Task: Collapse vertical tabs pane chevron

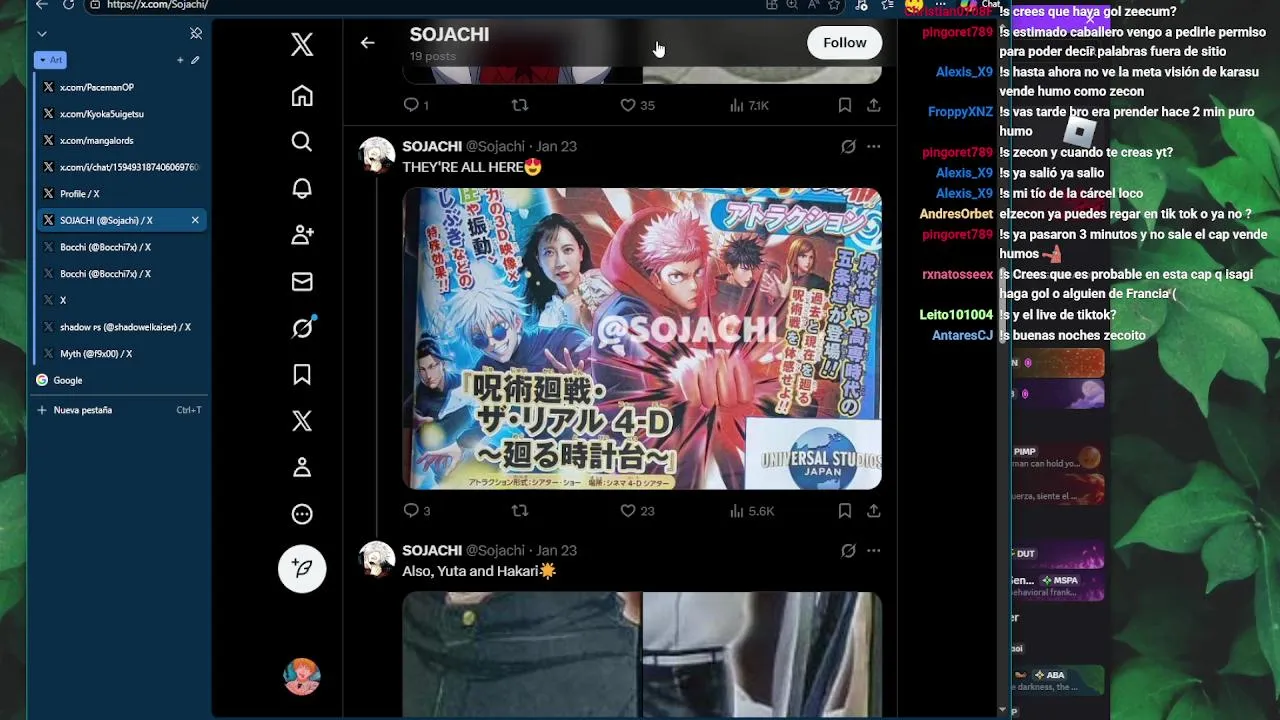Action: tap(42, 34)
